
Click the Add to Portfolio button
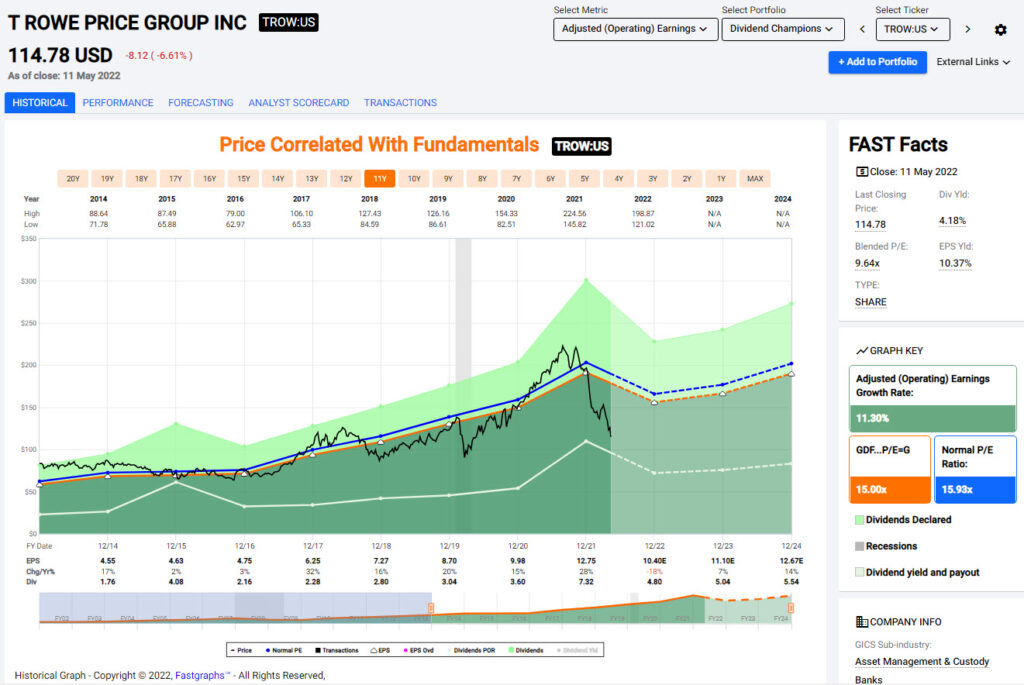pyautogui.click(x=877, y=62)
